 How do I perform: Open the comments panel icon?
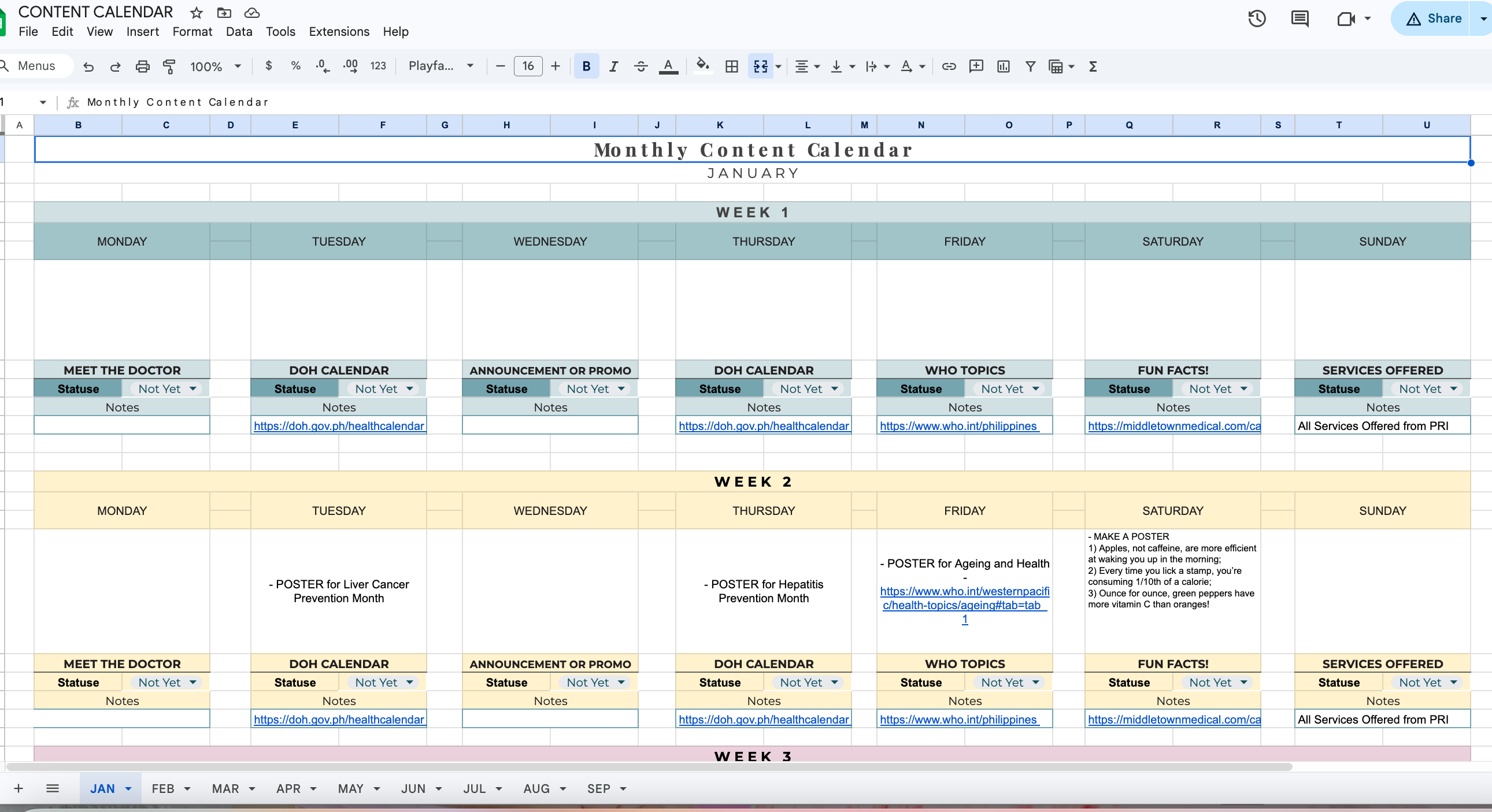pyautogui.click(x=1300, y=18)
